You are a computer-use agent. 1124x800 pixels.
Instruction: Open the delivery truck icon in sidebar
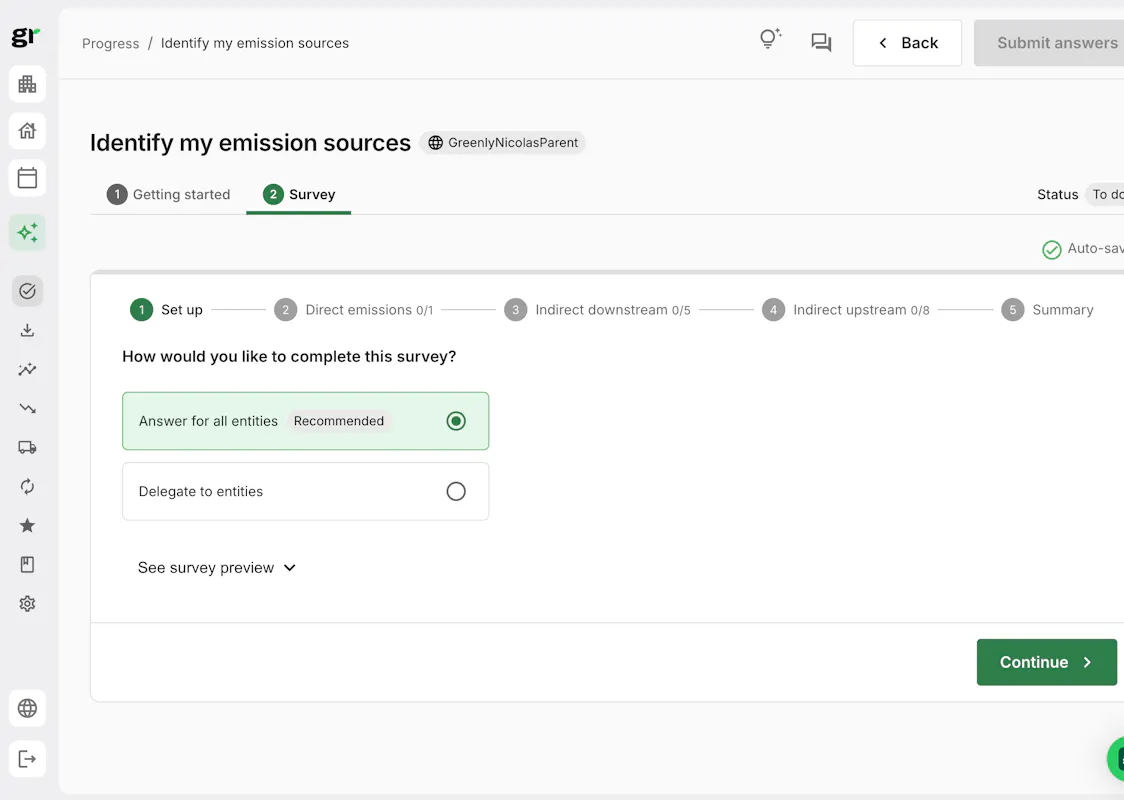27,447
